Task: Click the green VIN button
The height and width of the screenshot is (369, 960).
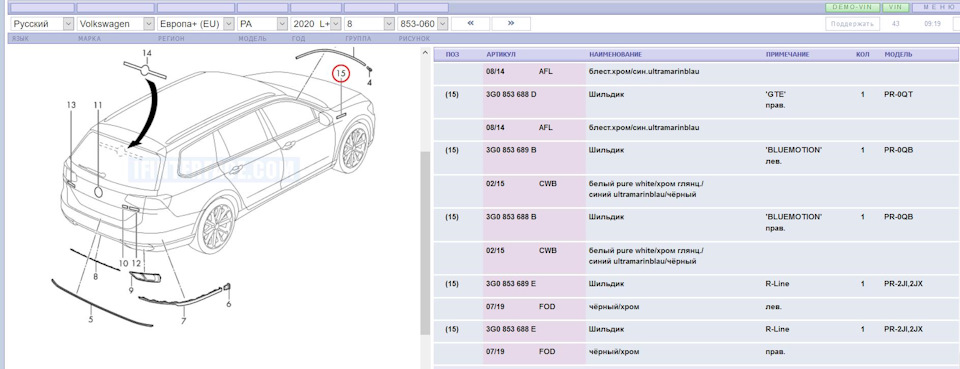Action: (895, 7)
